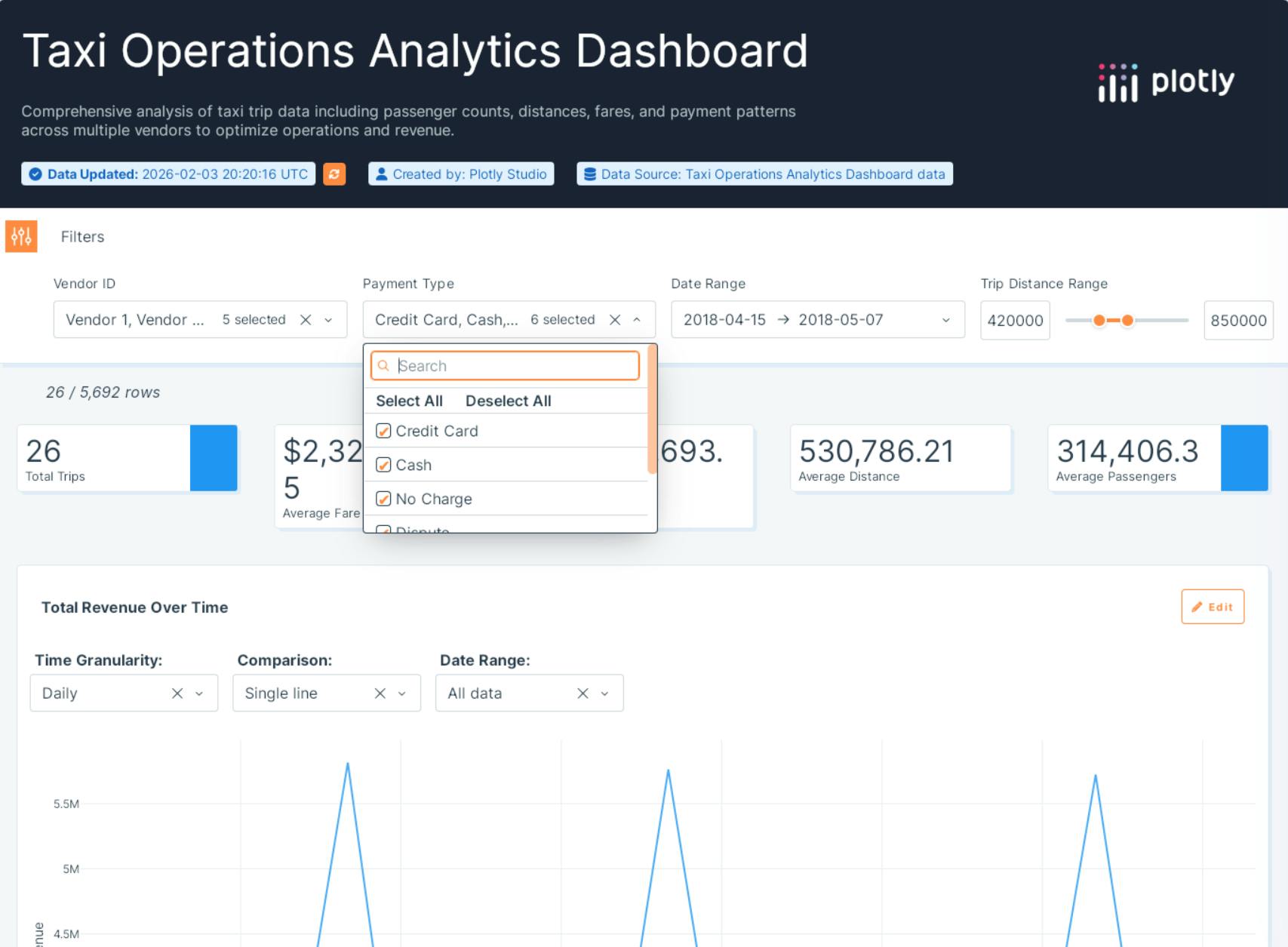Uncheck the Credit Card payment option

pyautogui.click(x=383, y=431)
